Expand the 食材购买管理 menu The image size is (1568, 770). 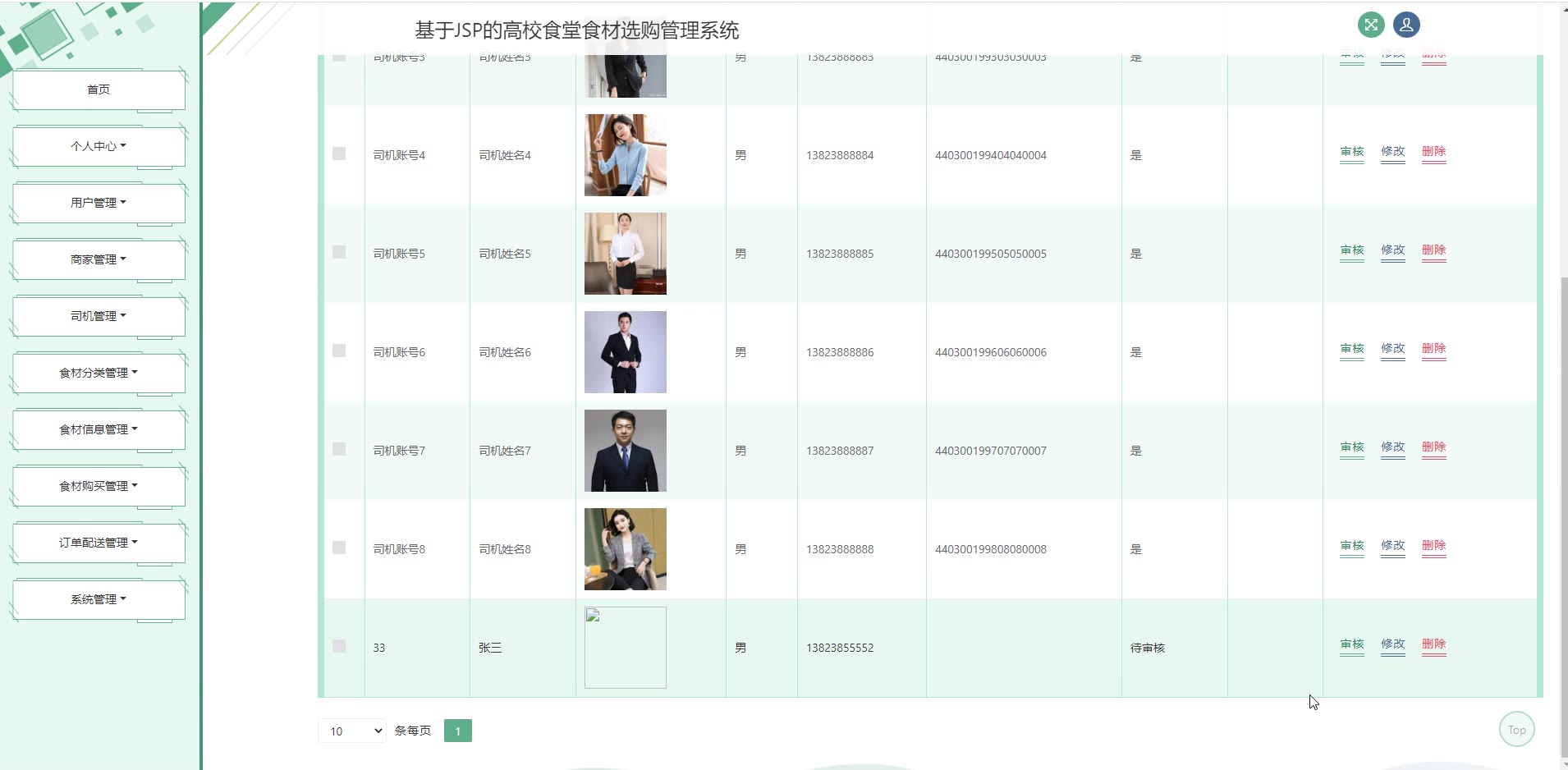99,486
